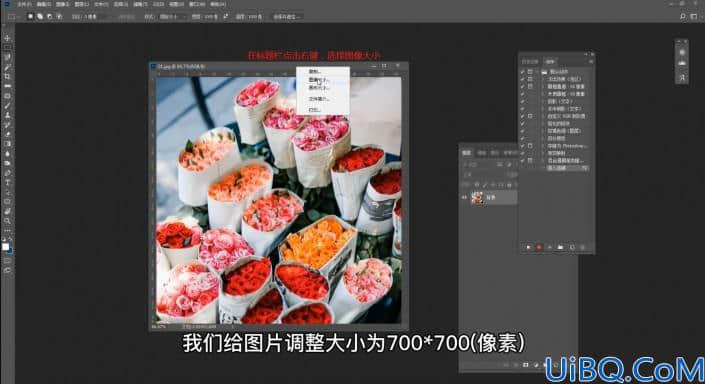Select the Rectangular Marquee tool

pos(7,48)
